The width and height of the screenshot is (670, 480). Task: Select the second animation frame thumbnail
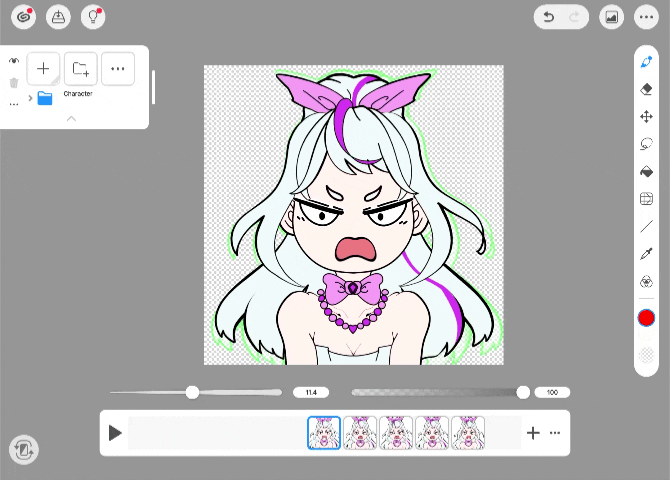point(360,433)
